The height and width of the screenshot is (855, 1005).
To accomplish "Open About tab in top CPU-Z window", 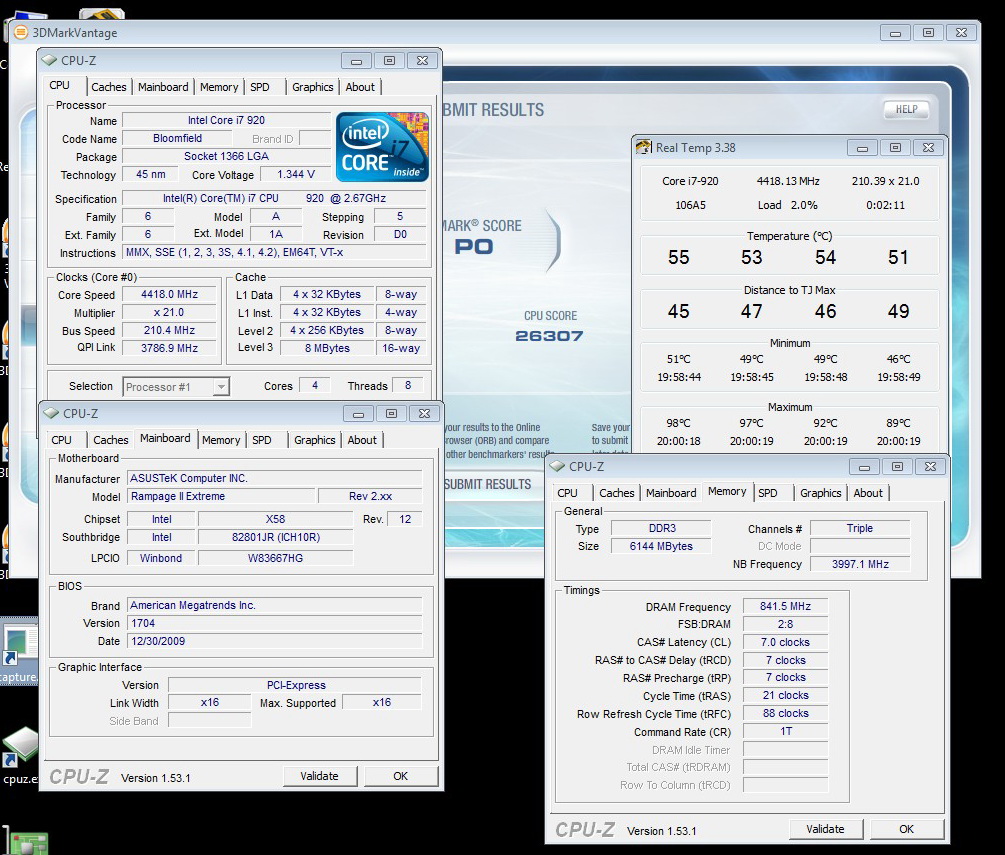I will tap(360, 87).
